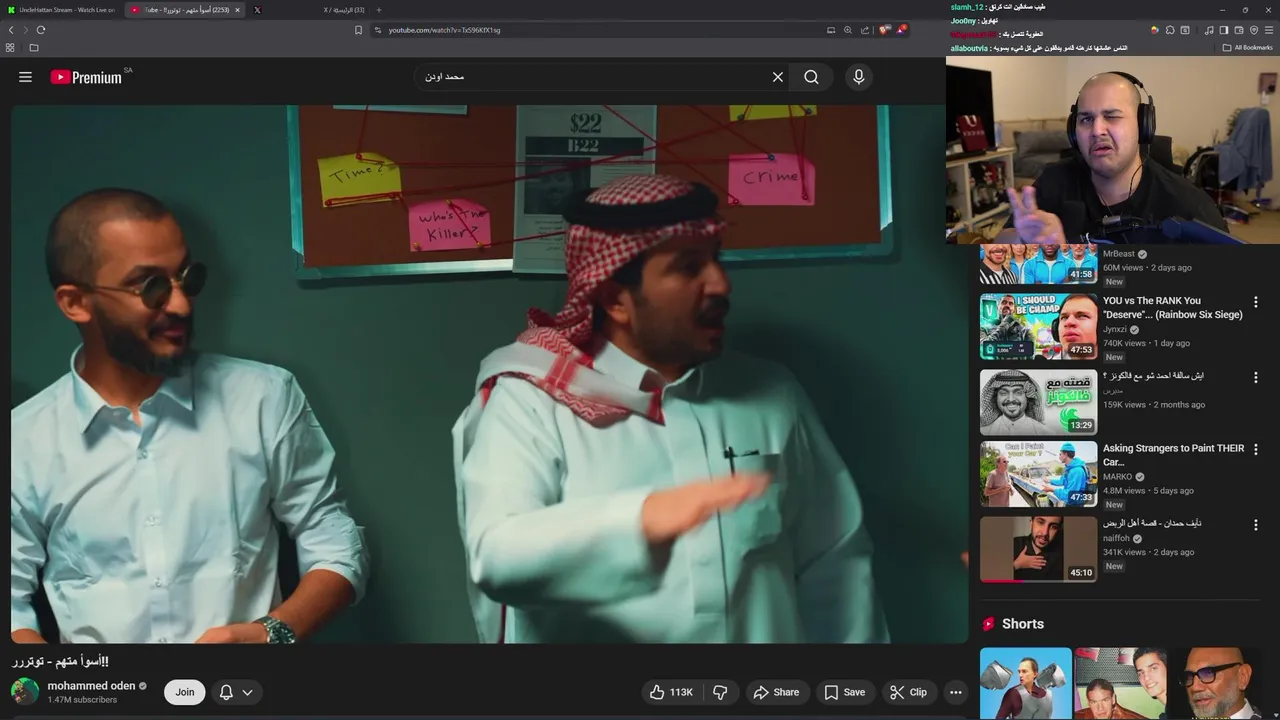Open more actions ellipsis under video

pyautogui.click(x=955, y=692)
